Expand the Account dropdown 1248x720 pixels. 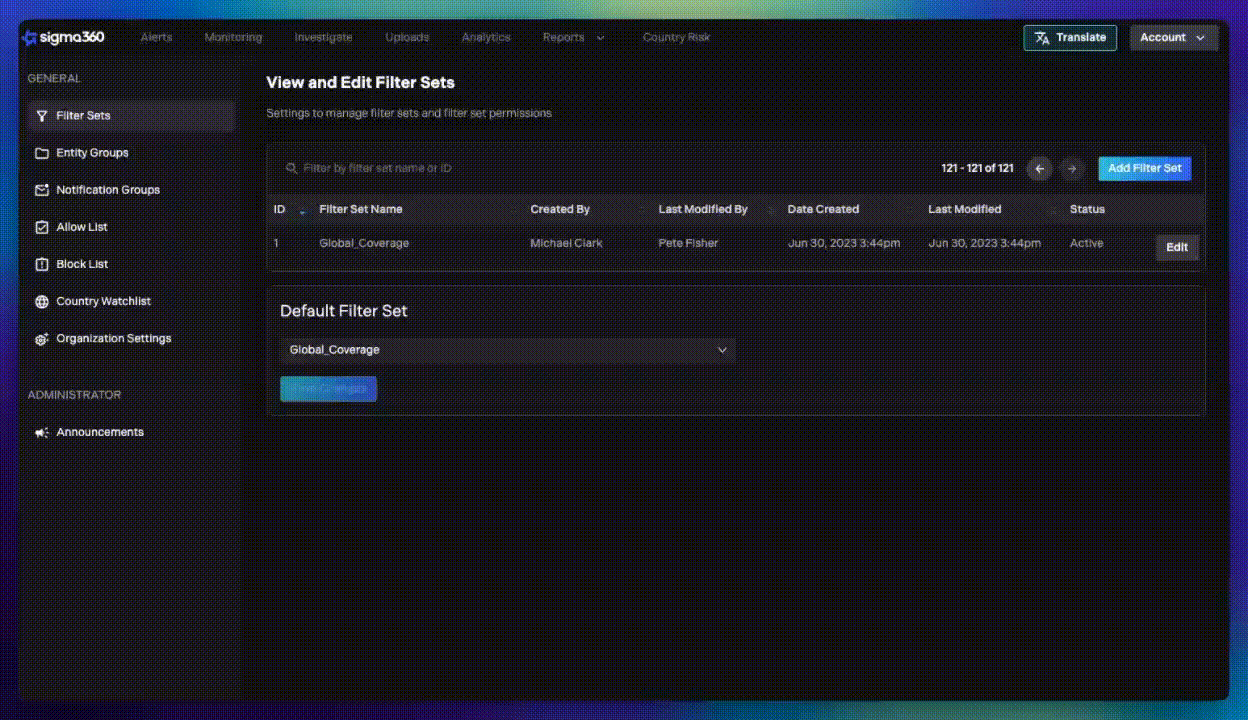click(x=1172, y=37)
